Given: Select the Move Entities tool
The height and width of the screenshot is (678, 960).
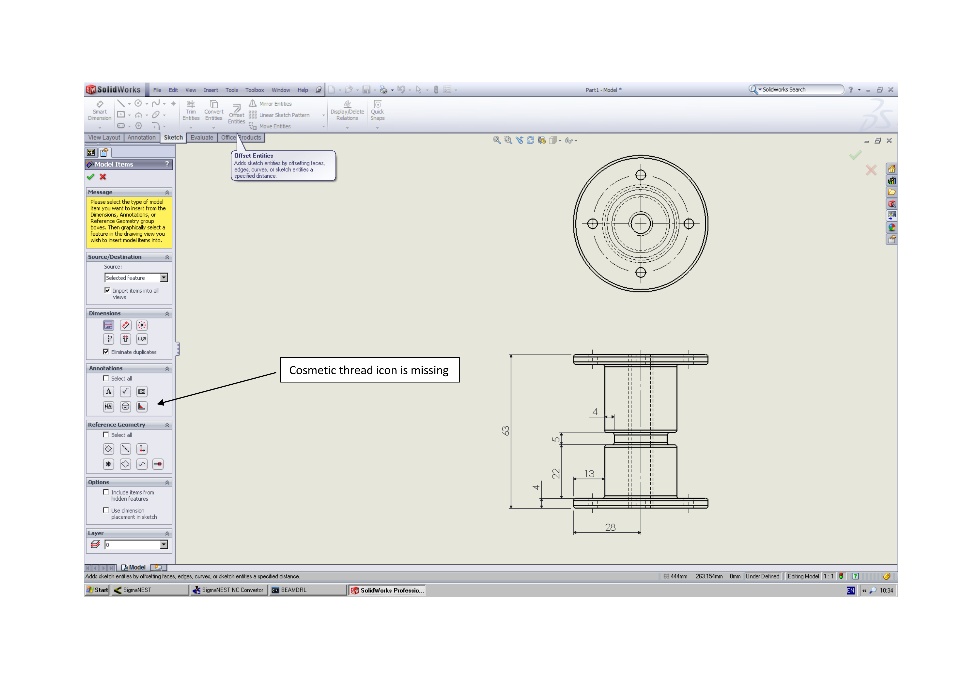Looking at the screenshot, I should click(269, 126).
